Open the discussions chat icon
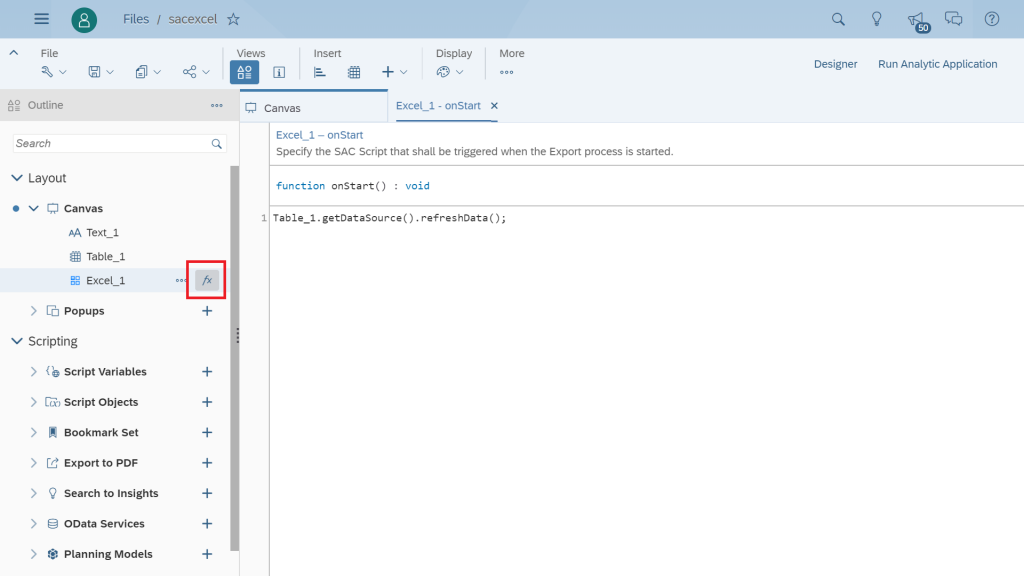This screenshot has width=1024, height=576. click(x=953, y=19)
